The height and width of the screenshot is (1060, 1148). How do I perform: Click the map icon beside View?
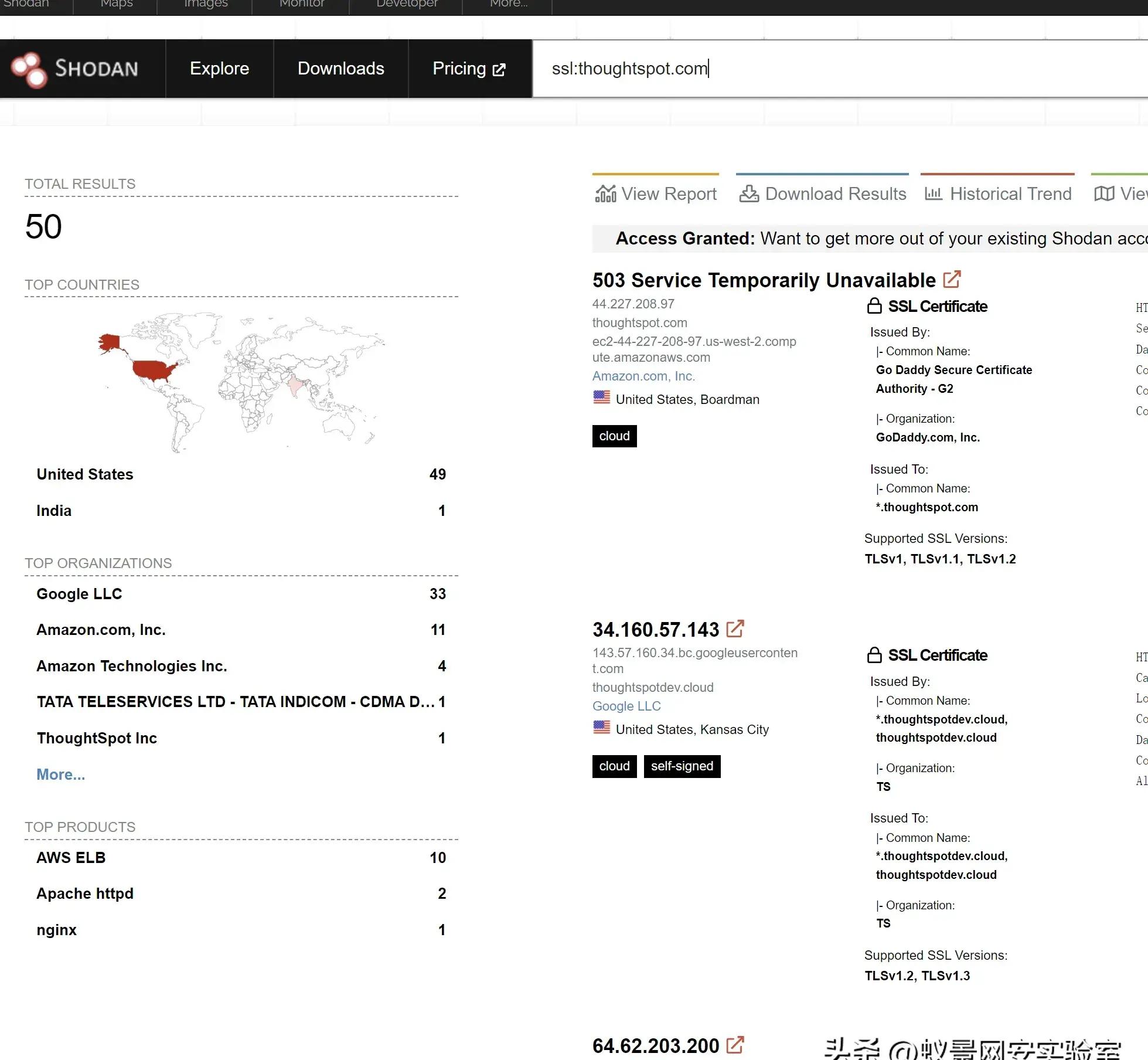pyautogui.click(x=1104, y=193)
